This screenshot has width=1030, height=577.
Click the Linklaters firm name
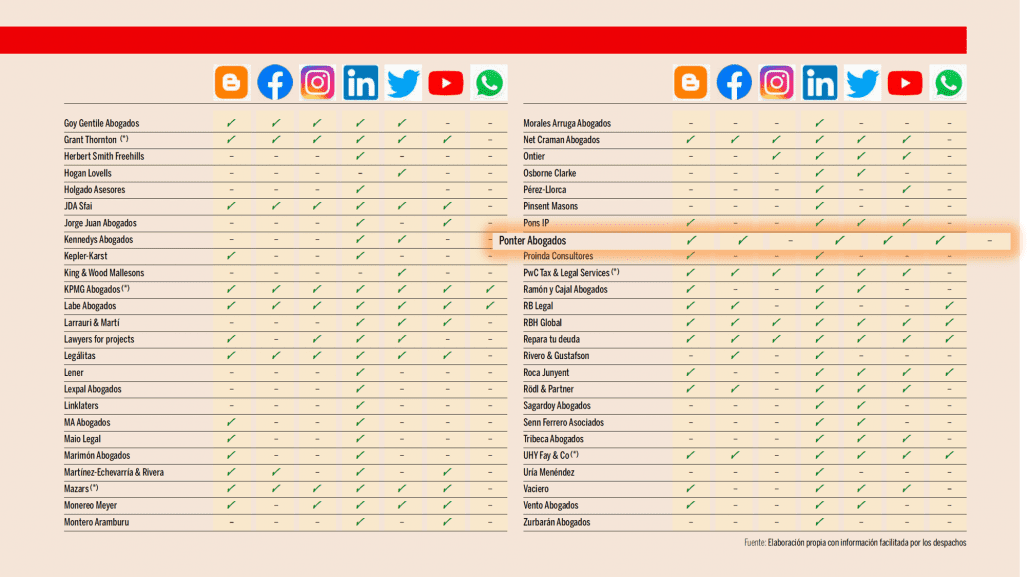click(84, 406)
